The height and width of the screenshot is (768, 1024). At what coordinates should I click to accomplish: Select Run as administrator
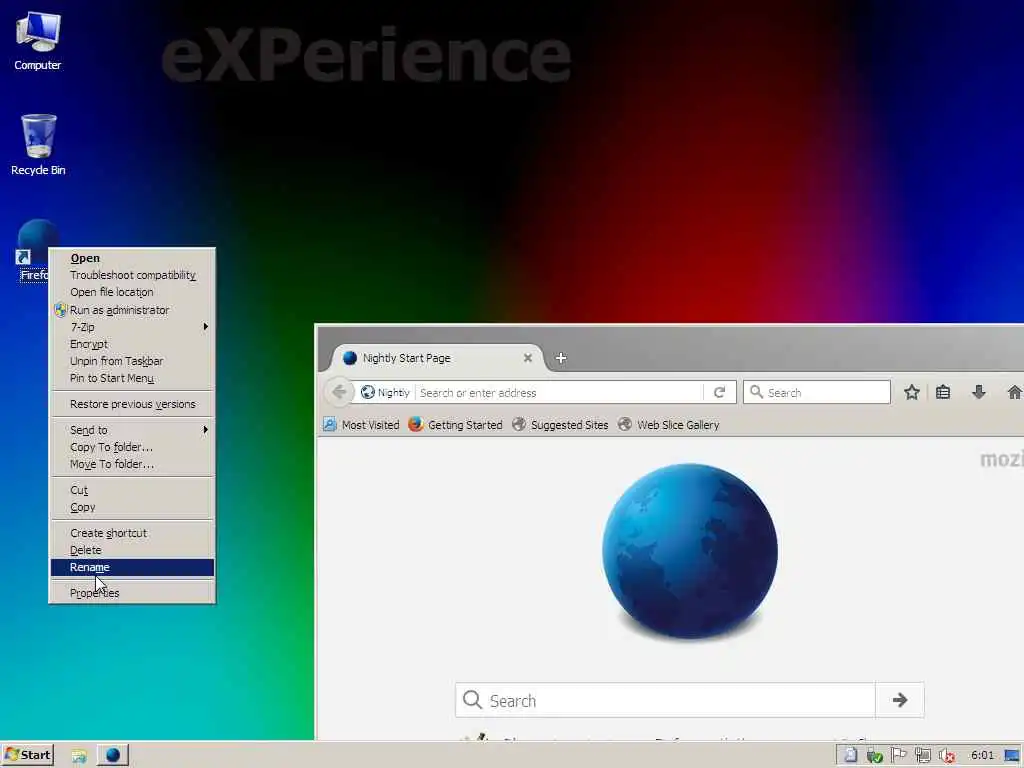point(133,310)
